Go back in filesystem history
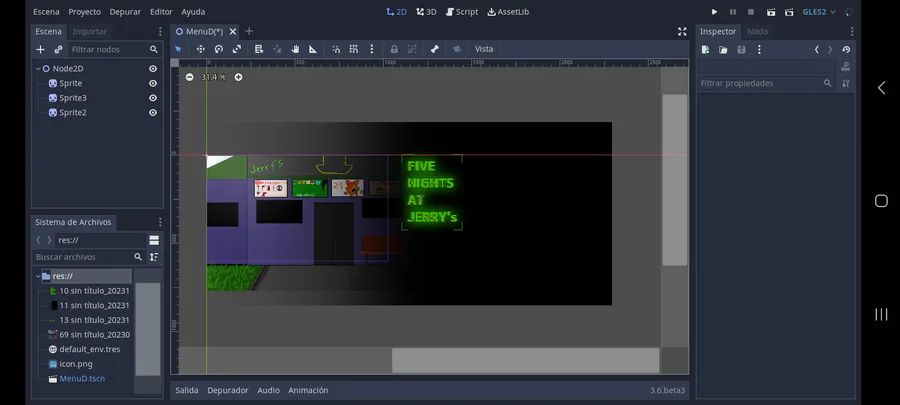The width and height of the screenshot is (900, 405). (x=38, y=240)
